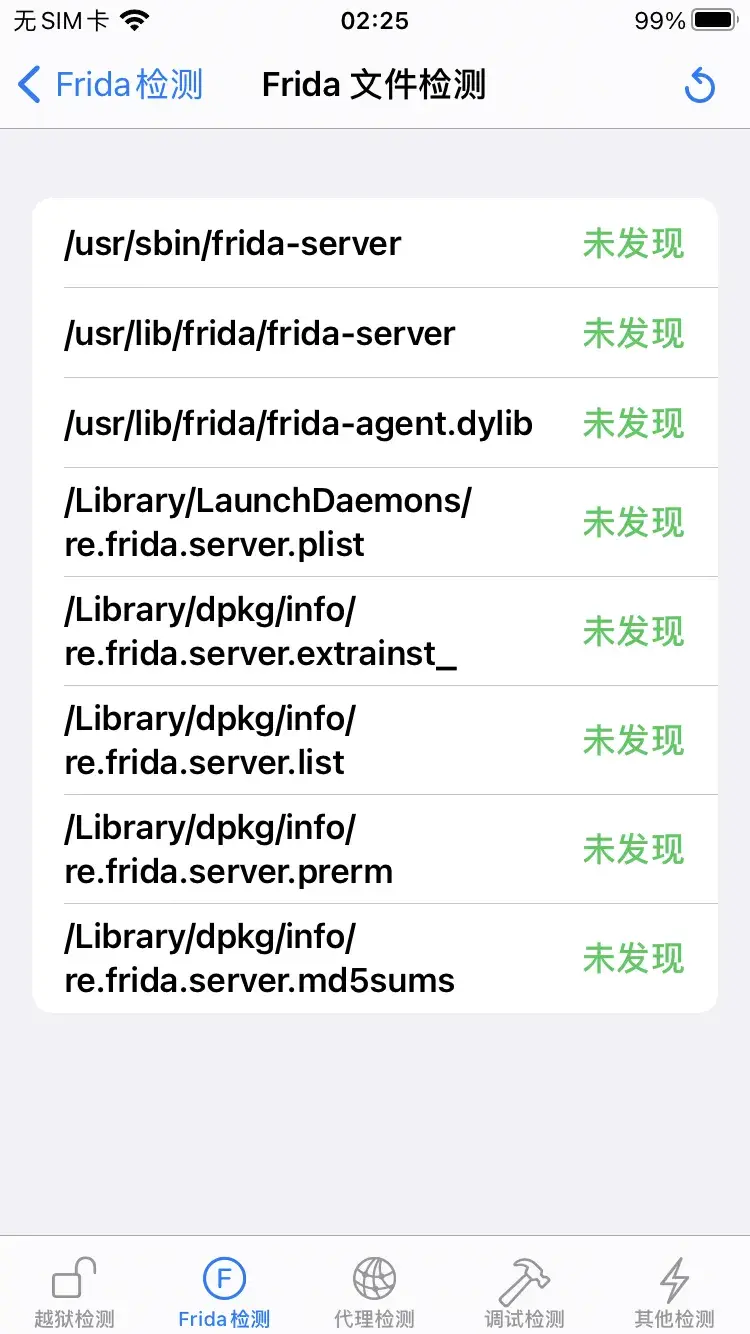Select the re.frida.server.extrainst_ row
This screenshot has width=750, height=1334.
(375, 631)
